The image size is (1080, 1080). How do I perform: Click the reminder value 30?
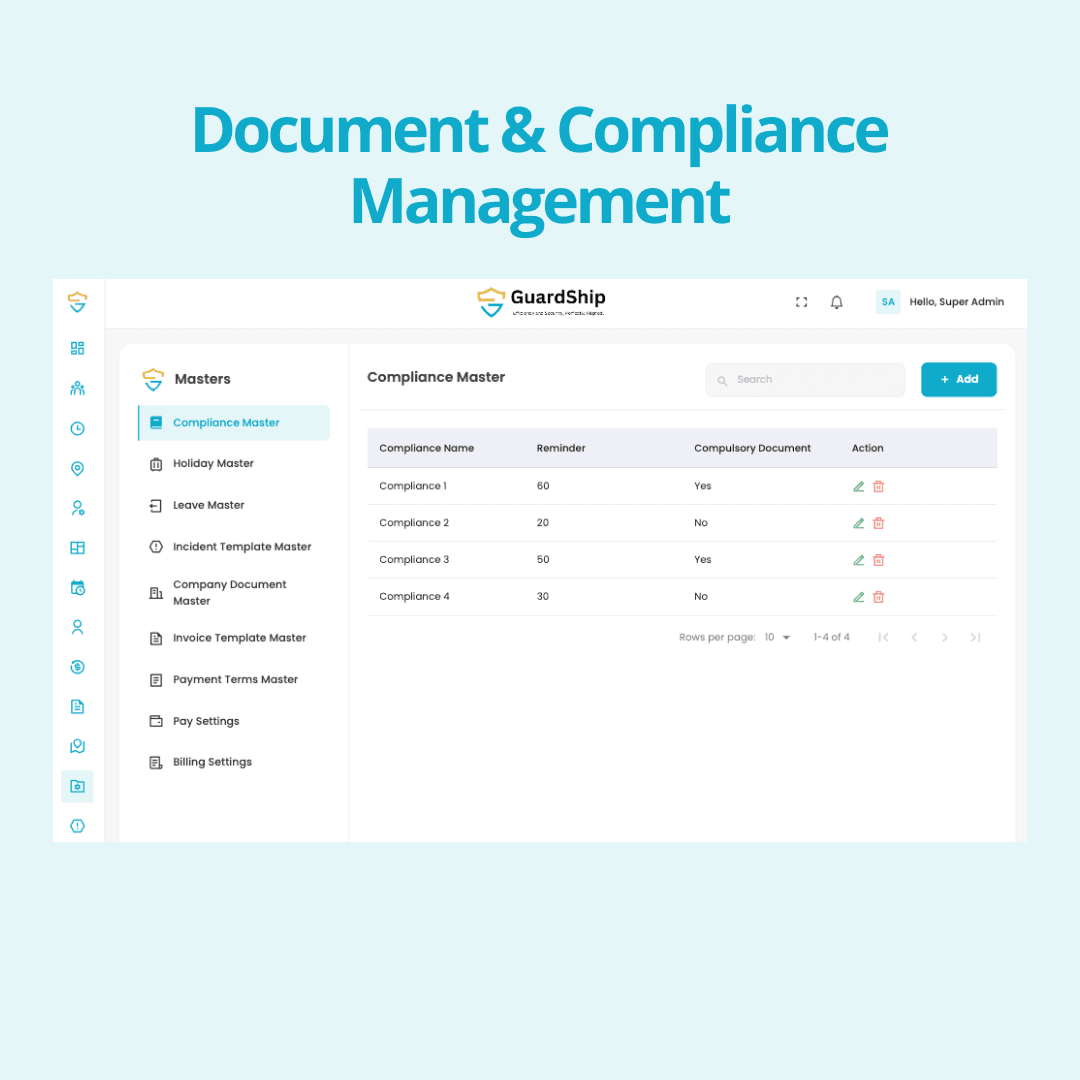543,596
